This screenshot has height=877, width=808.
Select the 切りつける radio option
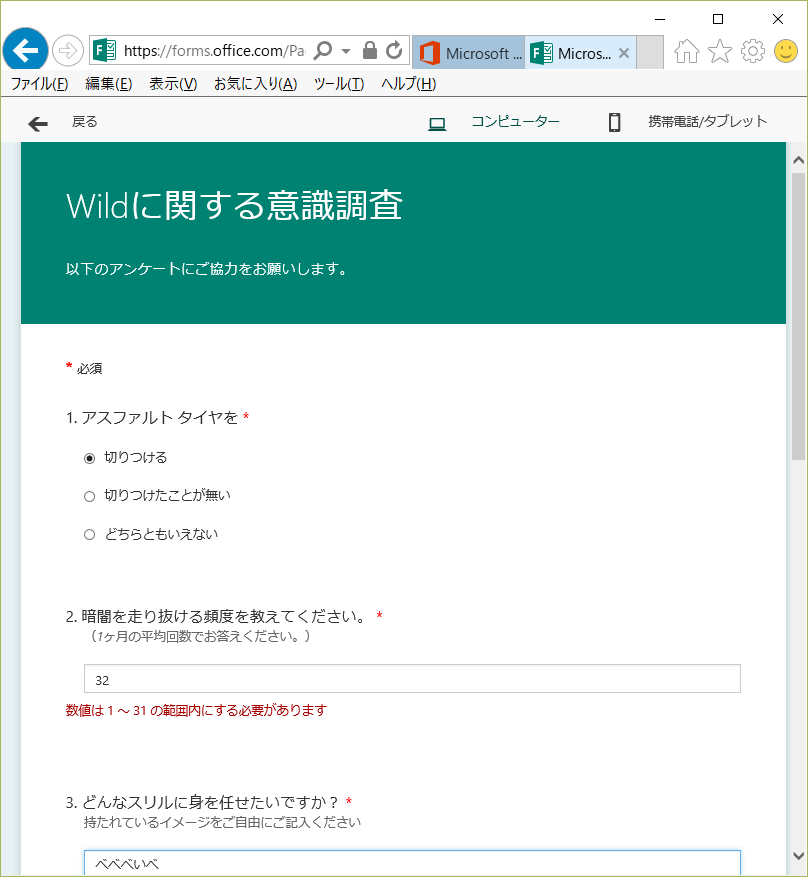[89, 459]
